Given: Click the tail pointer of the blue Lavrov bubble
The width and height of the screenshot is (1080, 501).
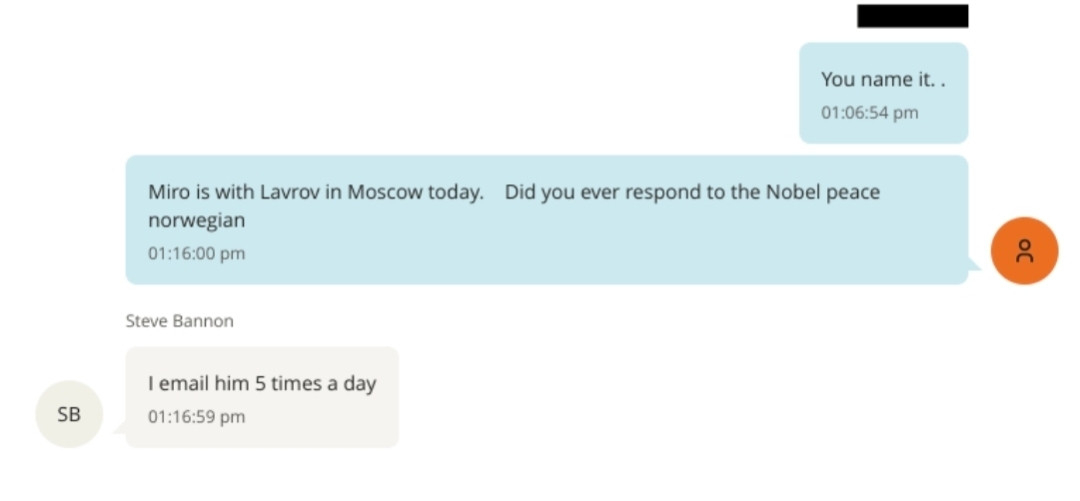Looking at the screenshot, I should 975,266.
